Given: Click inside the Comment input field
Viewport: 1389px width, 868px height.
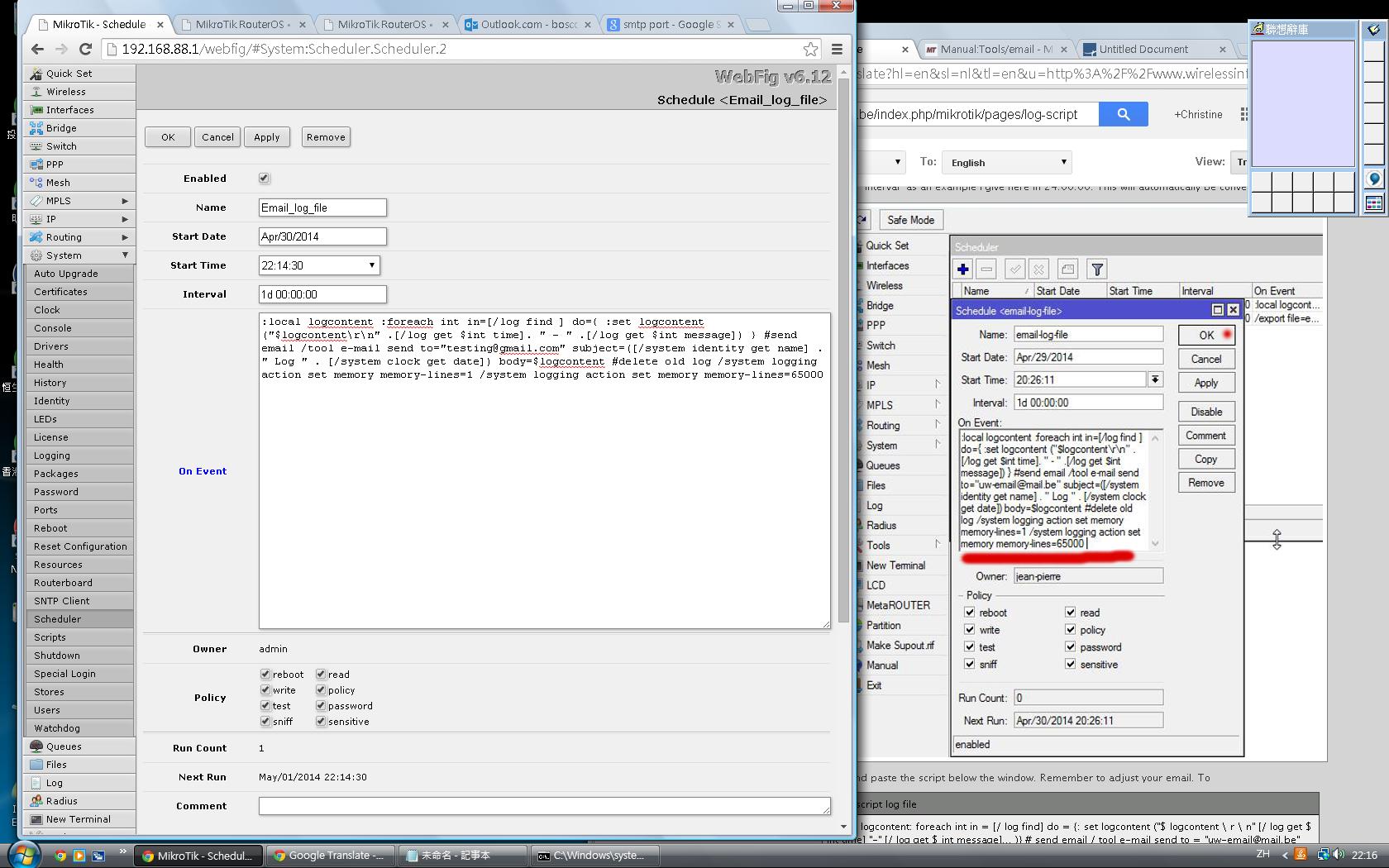Looking at the screenshot, I should point(543,806).
